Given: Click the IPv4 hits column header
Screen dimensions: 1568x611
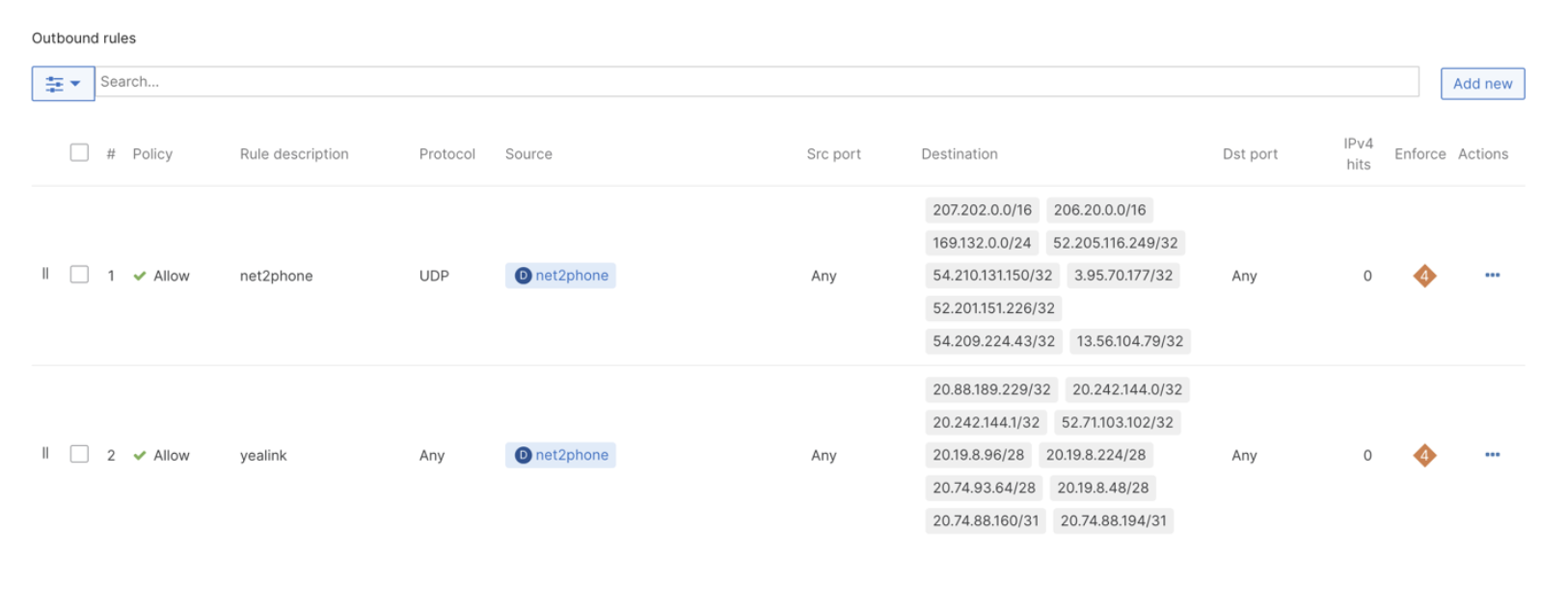Looking at the screenshot, I should (1358, 154).
